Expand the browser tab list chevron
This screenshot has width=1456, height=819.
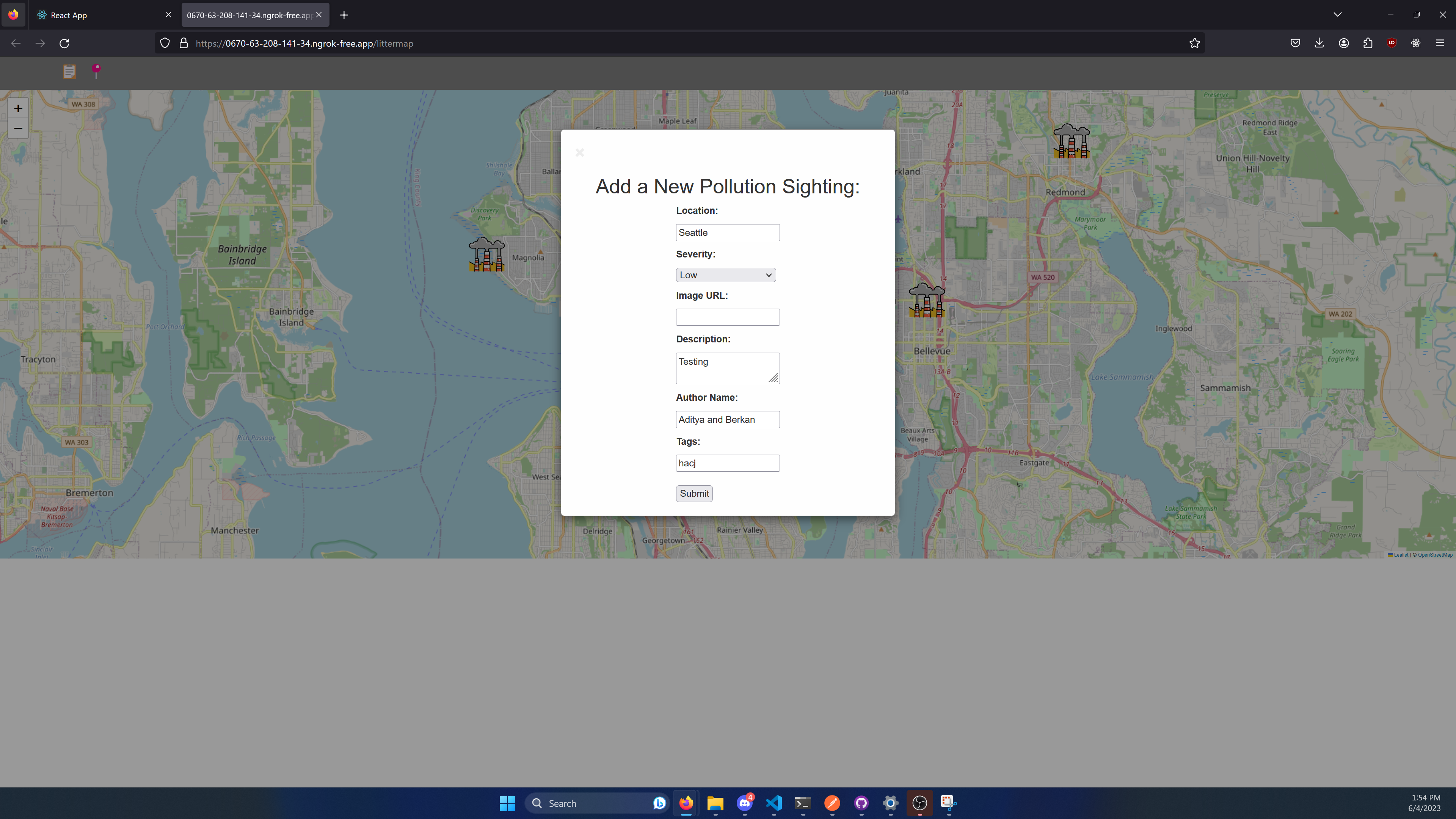coord(1337,15)
